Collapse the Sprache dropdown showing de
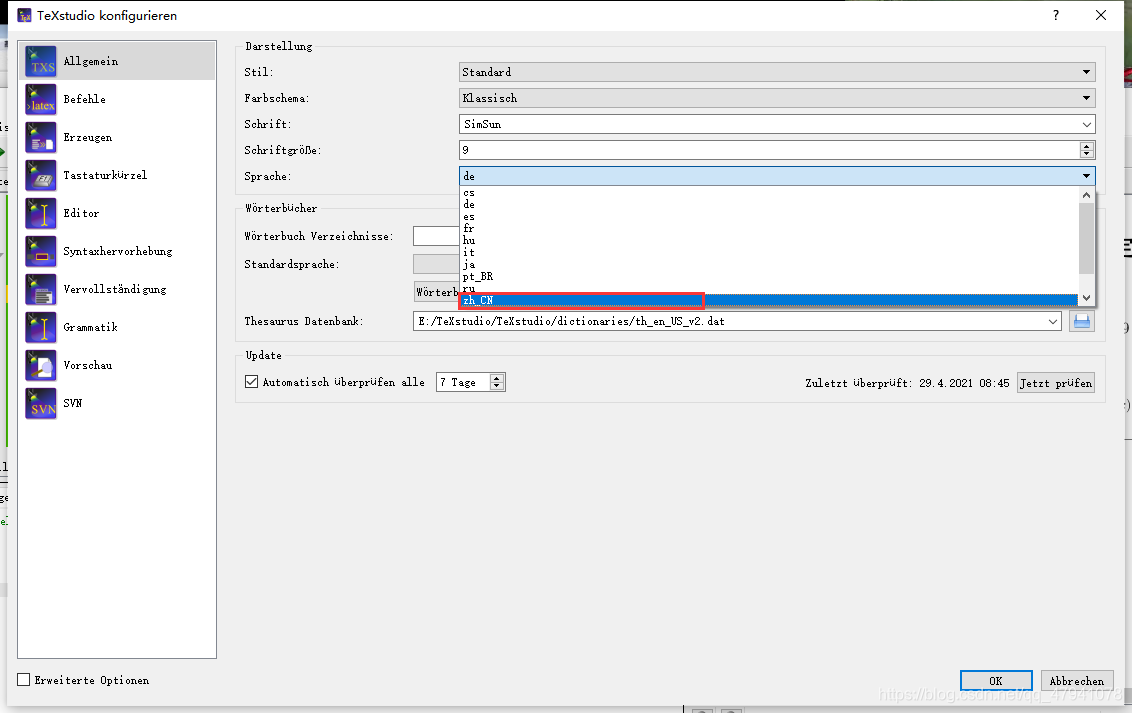 coord(777,176)
